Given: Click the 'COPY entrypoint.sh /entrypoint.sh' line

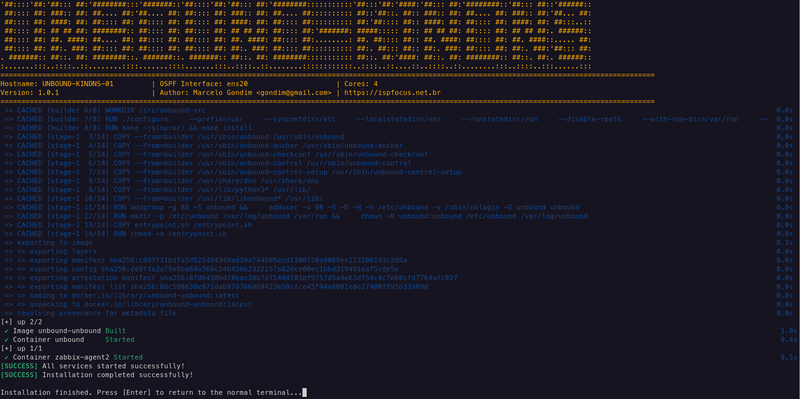Looking at the screenshot, I should click(x=128, y=225).
